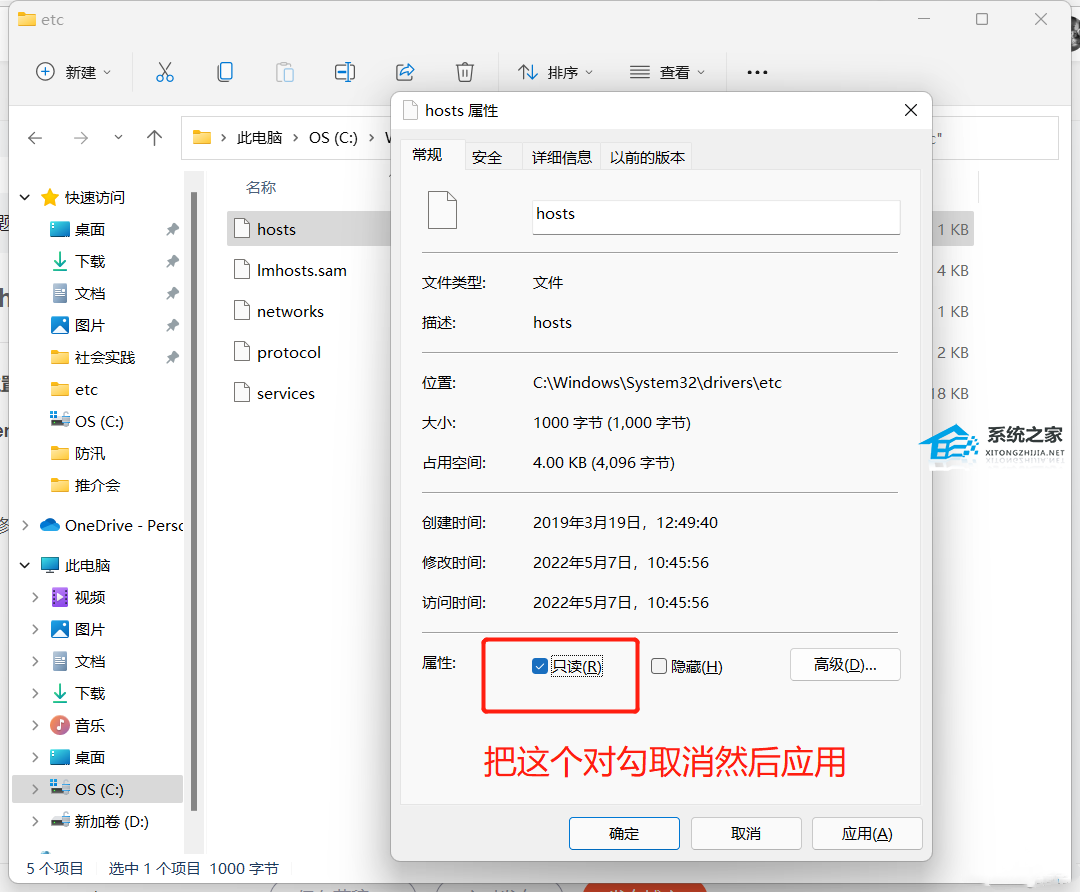
Task: Click the Rename icon in toolbar
Action: [x=345, y=72]
